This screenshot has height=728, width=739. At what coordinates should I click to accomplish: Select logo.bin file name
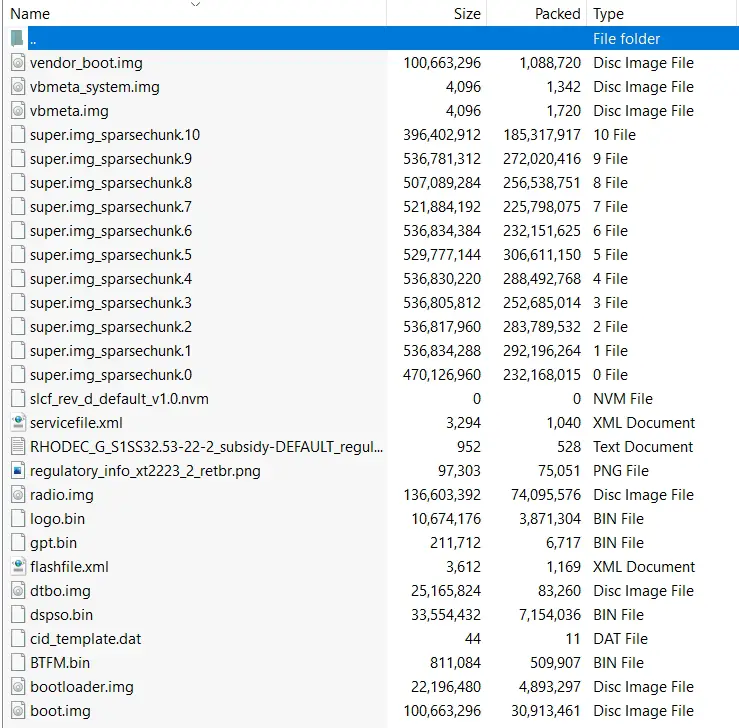[x=57, y=519]
